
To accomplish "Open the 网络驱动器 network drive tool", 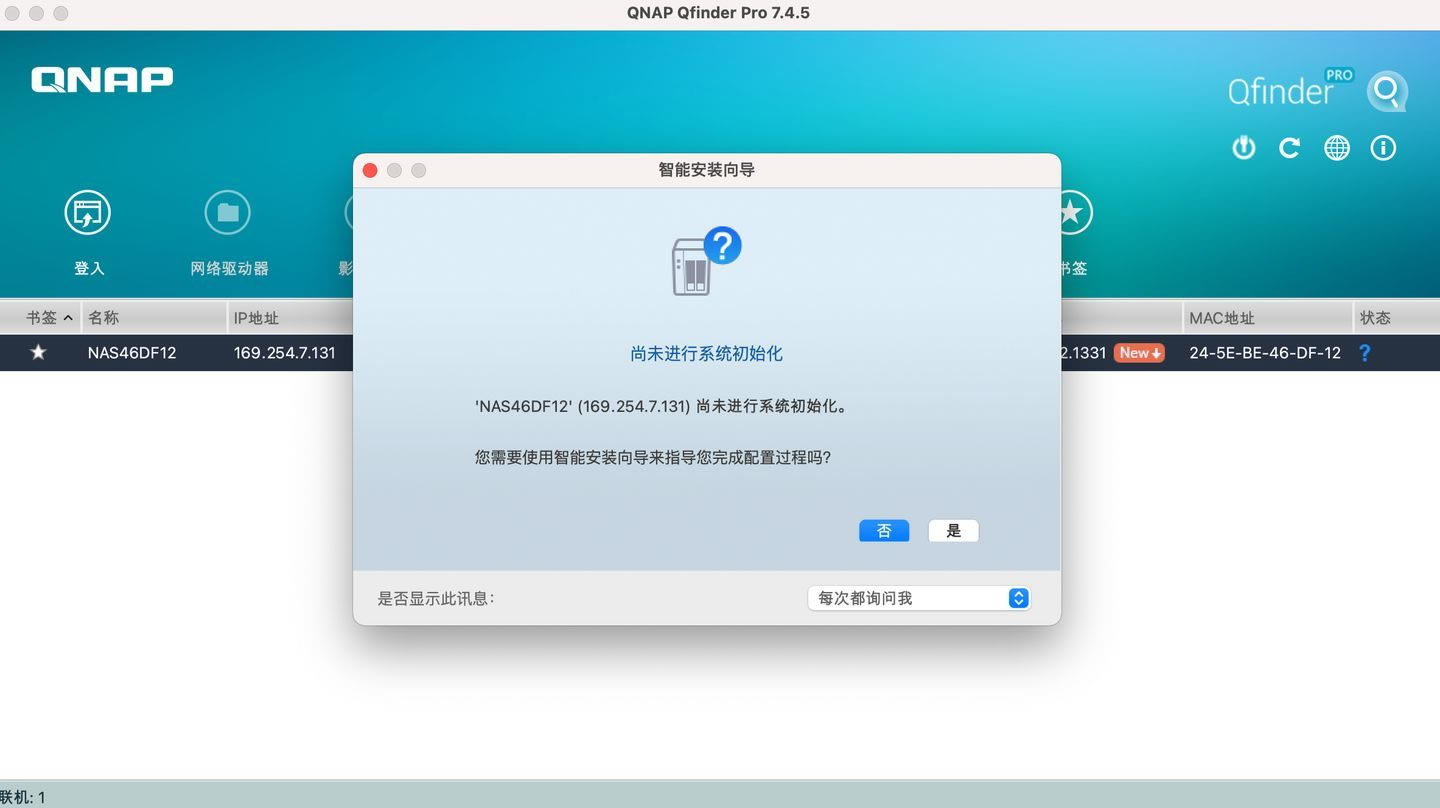I will tap(228, 212).
